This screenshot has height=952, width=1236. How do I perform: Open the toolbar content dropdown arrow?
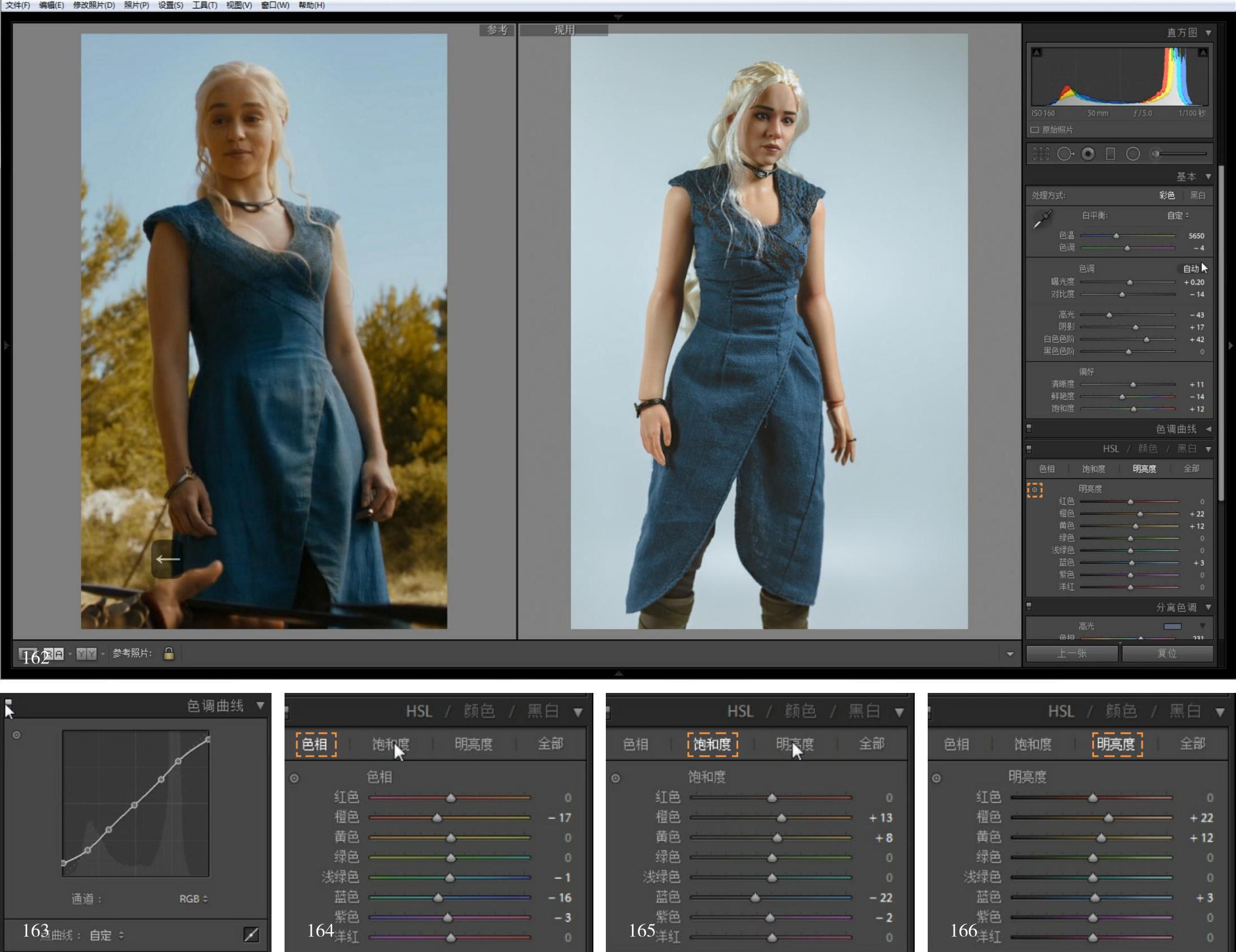(1010, 654)
